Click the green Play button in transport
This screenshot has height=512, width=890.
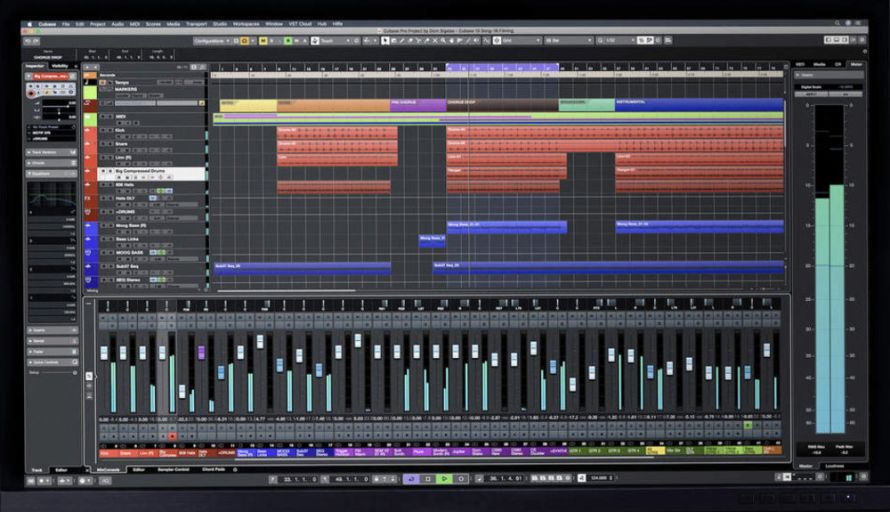[x=444, y=479]
